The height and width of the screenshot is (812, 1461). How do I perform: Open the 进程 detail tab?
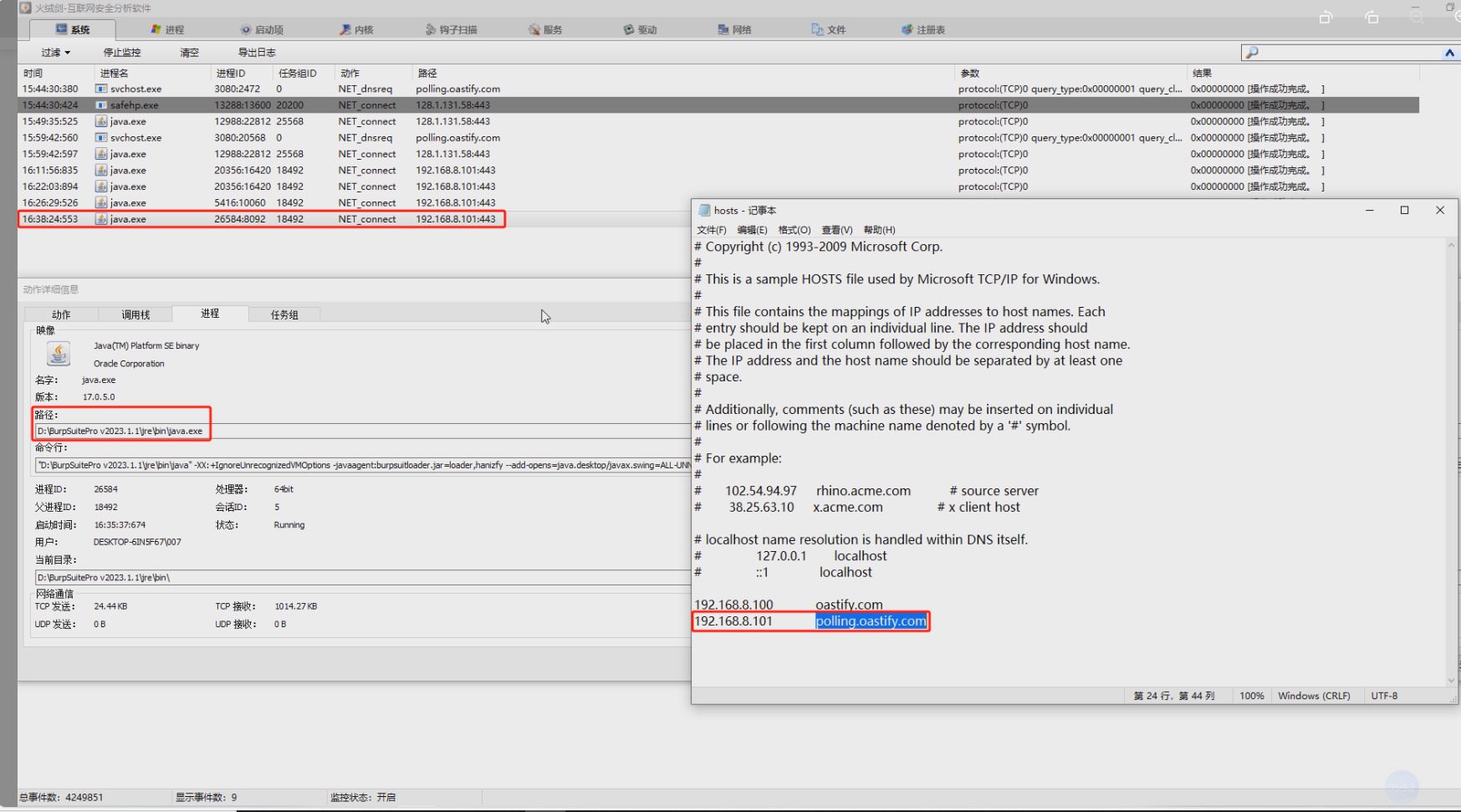pos(210,314)
